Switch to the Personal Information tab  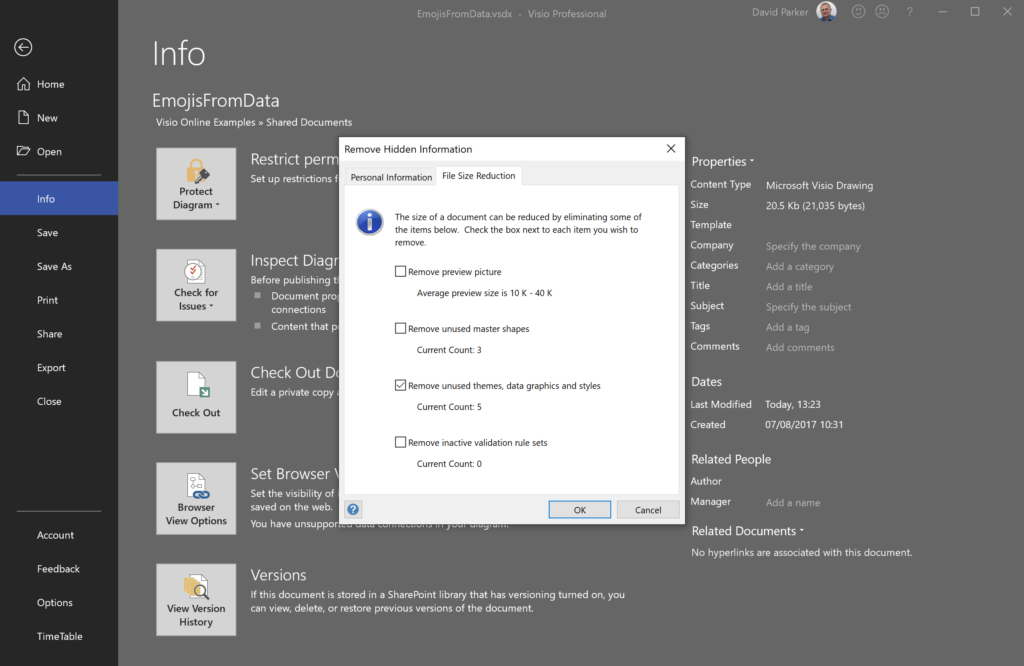click(x=390, y=176)
